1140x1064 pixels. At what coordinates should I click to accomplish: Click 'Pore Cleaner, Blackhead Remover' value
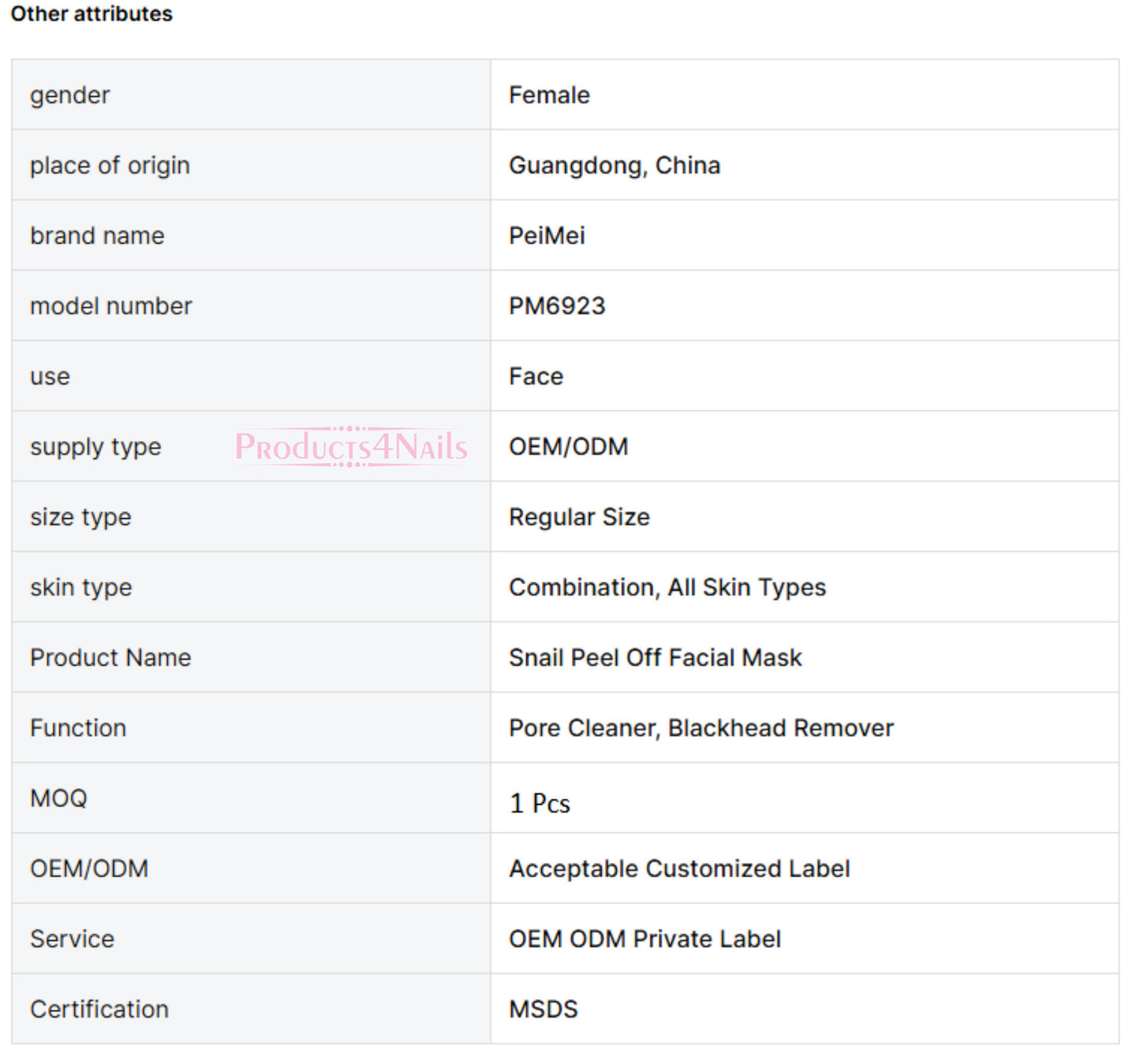tap(701, 728)
